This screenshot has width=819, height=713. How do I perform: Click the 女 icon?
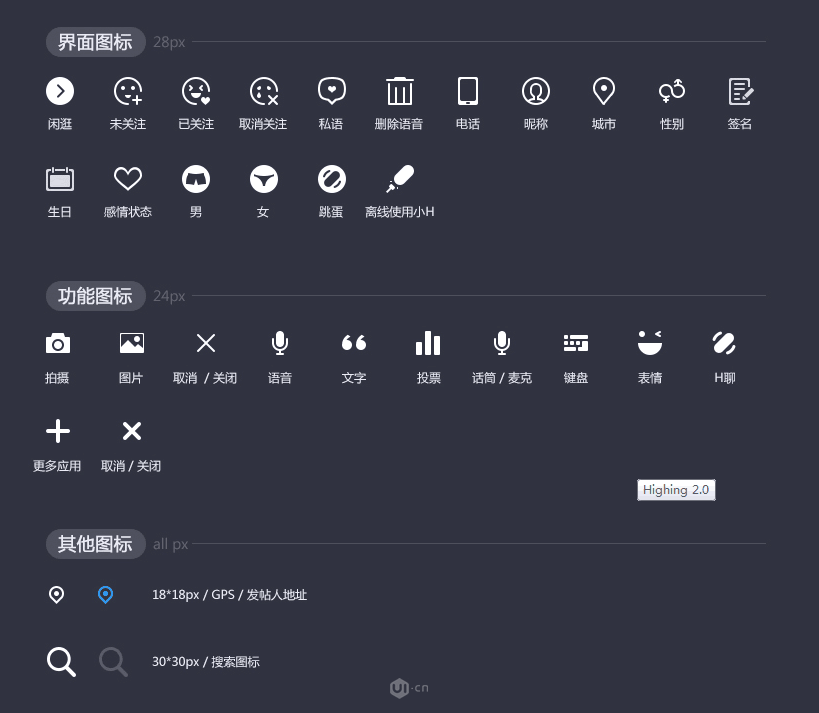pos(264,179)
